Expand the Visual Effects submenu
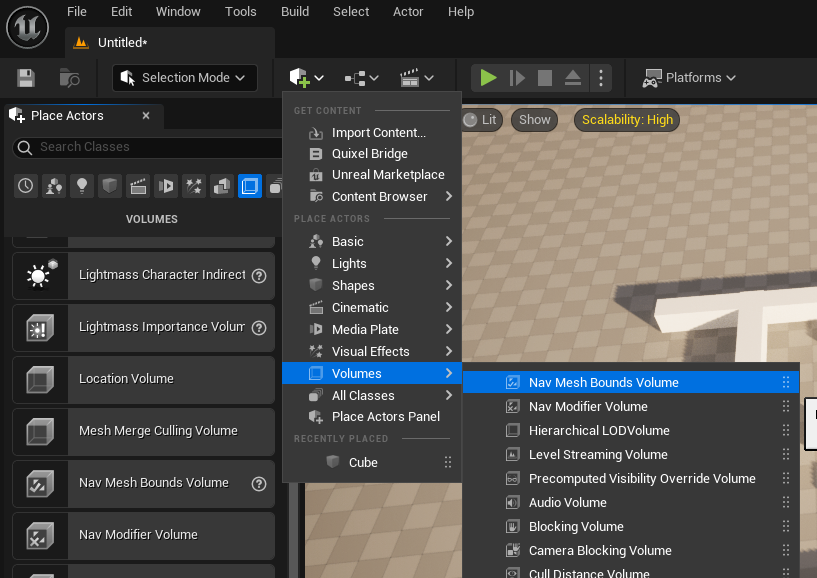The width and height of the screenshot is (817, 578). [372, 351]
